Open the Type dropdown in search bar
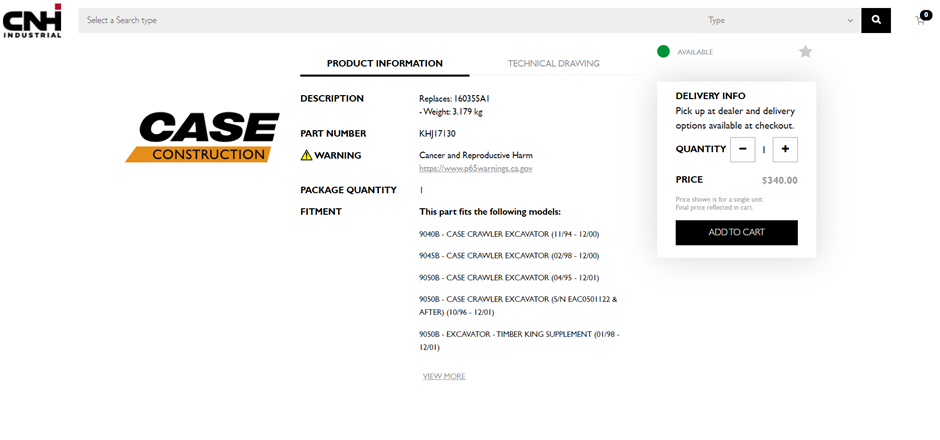The image size is (940, 440). pos(780,20)
